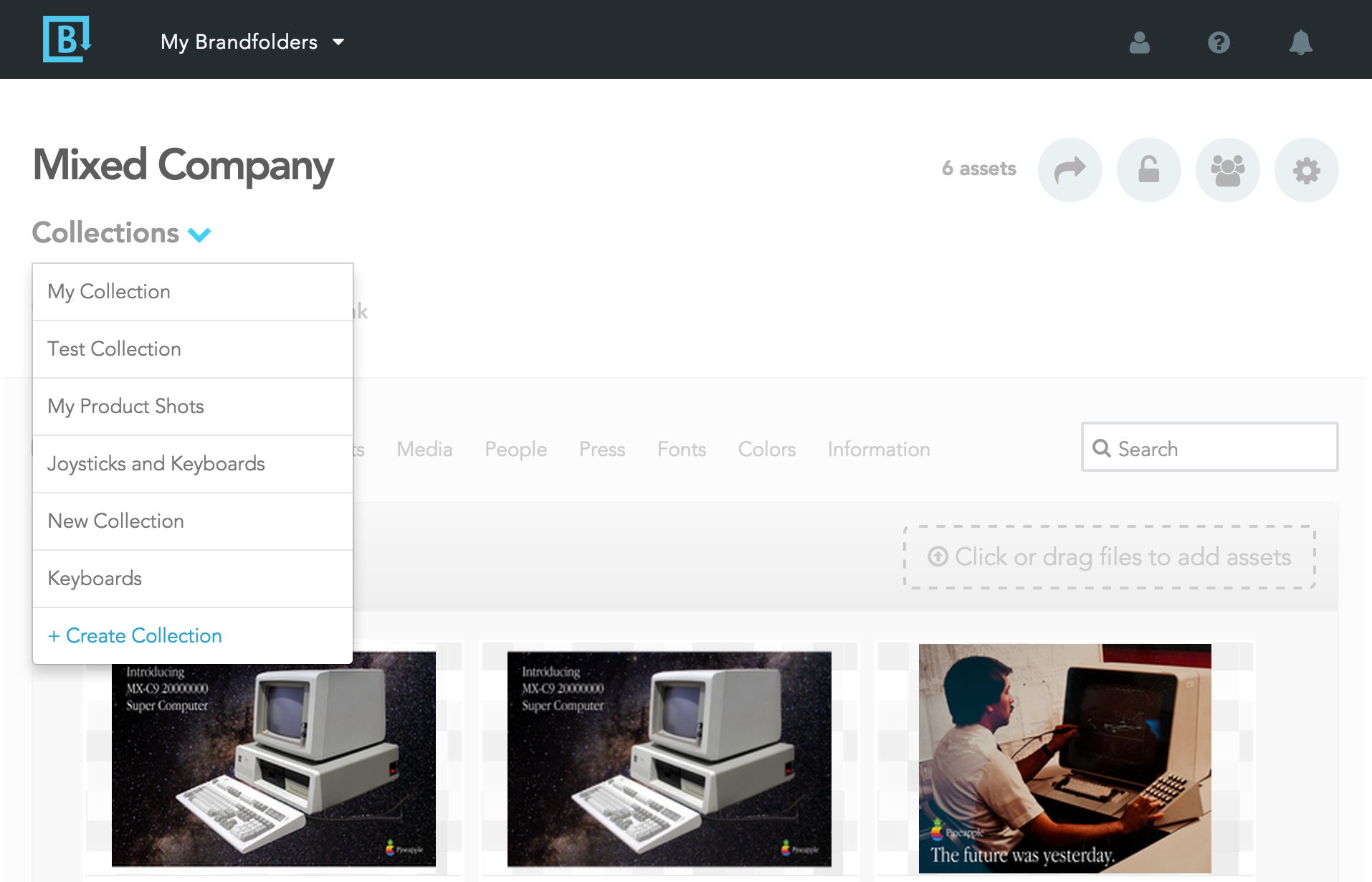Click the Brandfolder logo icon

point(67,39)
